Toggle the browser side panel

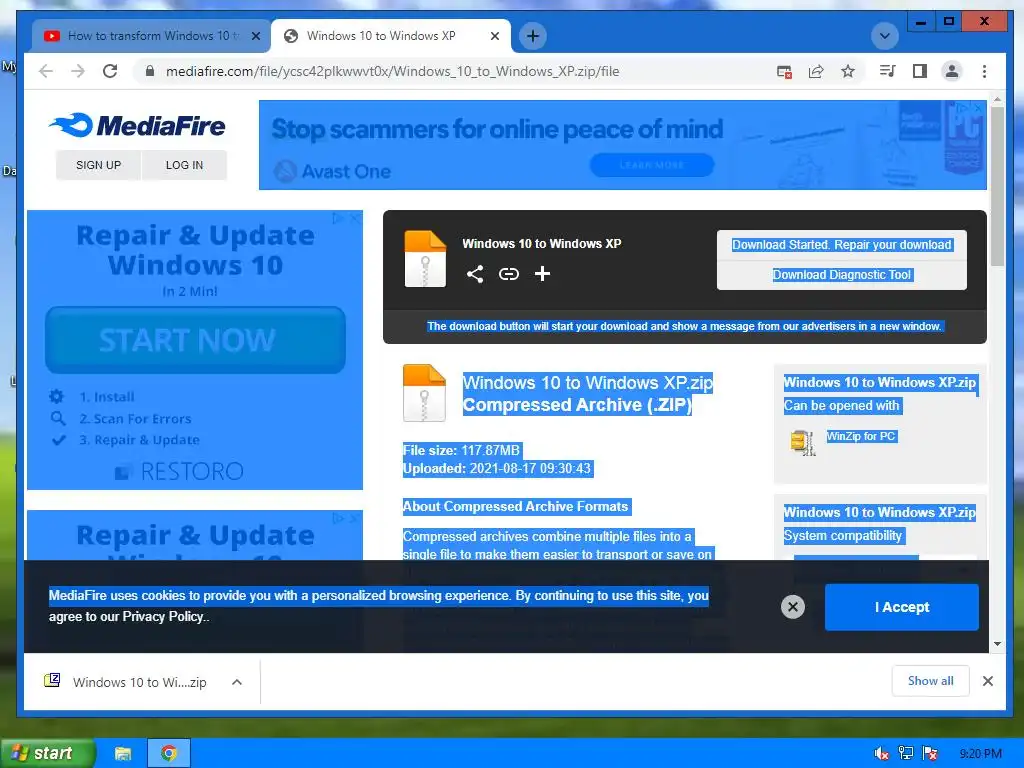point(920,71)
